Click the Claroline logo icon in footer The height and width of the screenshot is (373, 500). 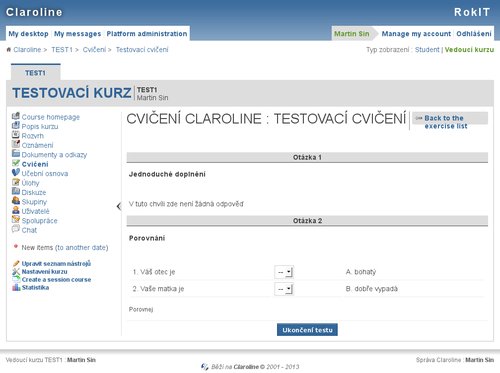[x=205, y=367]
